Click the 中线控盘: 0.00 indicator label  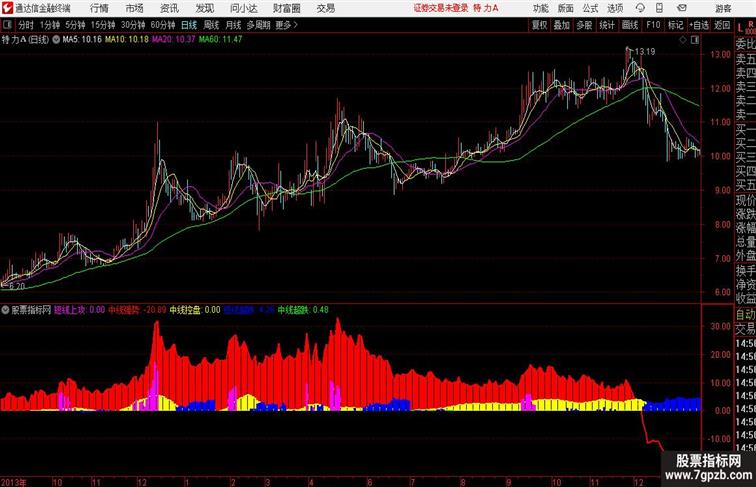click(x=195, y=310)
